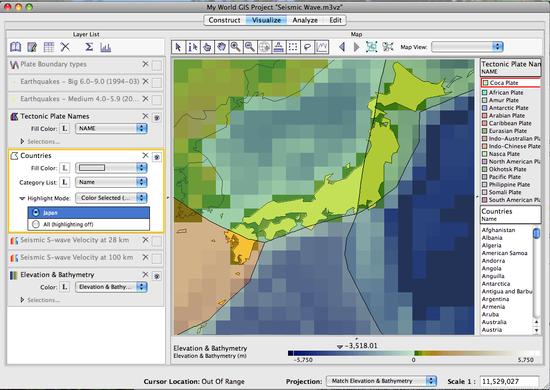This screenshot has width=550, height=390.
Task: Open the table grid icon in Layer List
Action: [49, 47]
